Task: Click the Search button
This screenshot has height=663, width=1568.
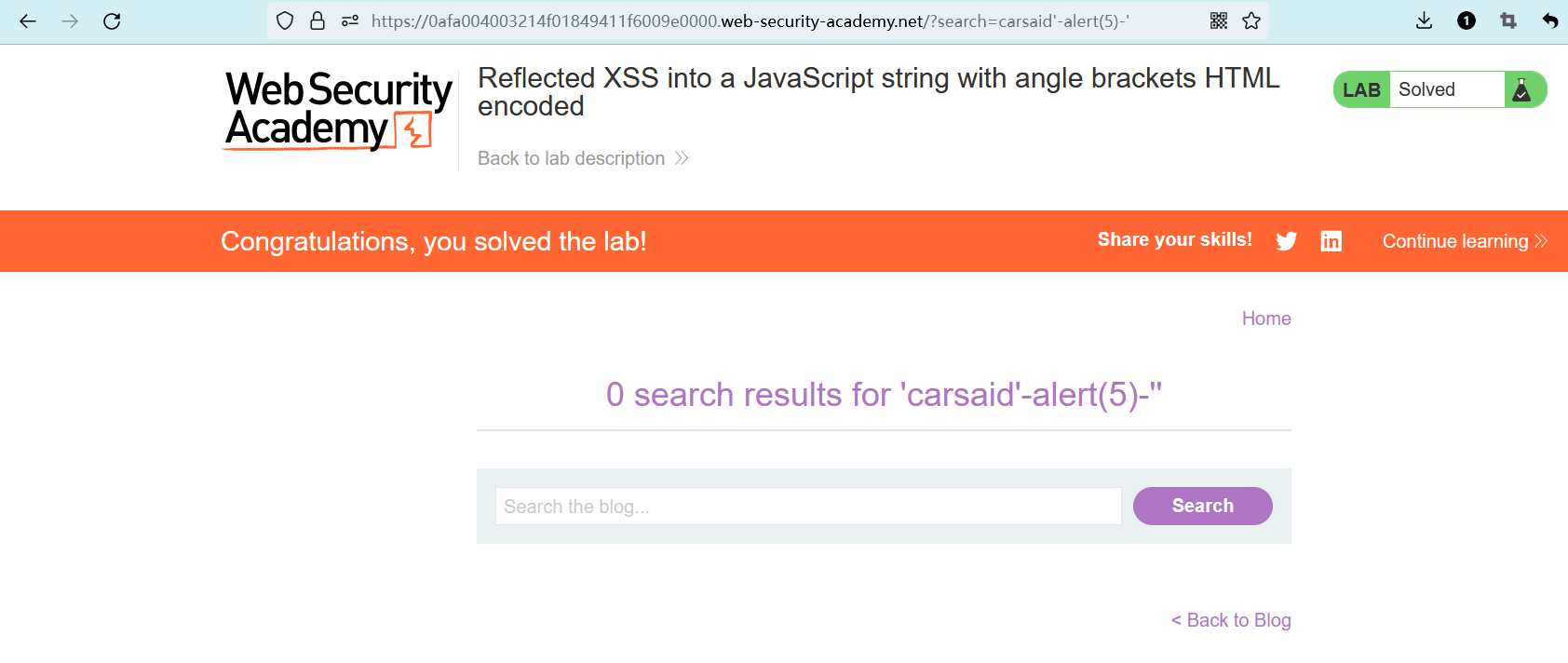Action: coord(1202,506)
